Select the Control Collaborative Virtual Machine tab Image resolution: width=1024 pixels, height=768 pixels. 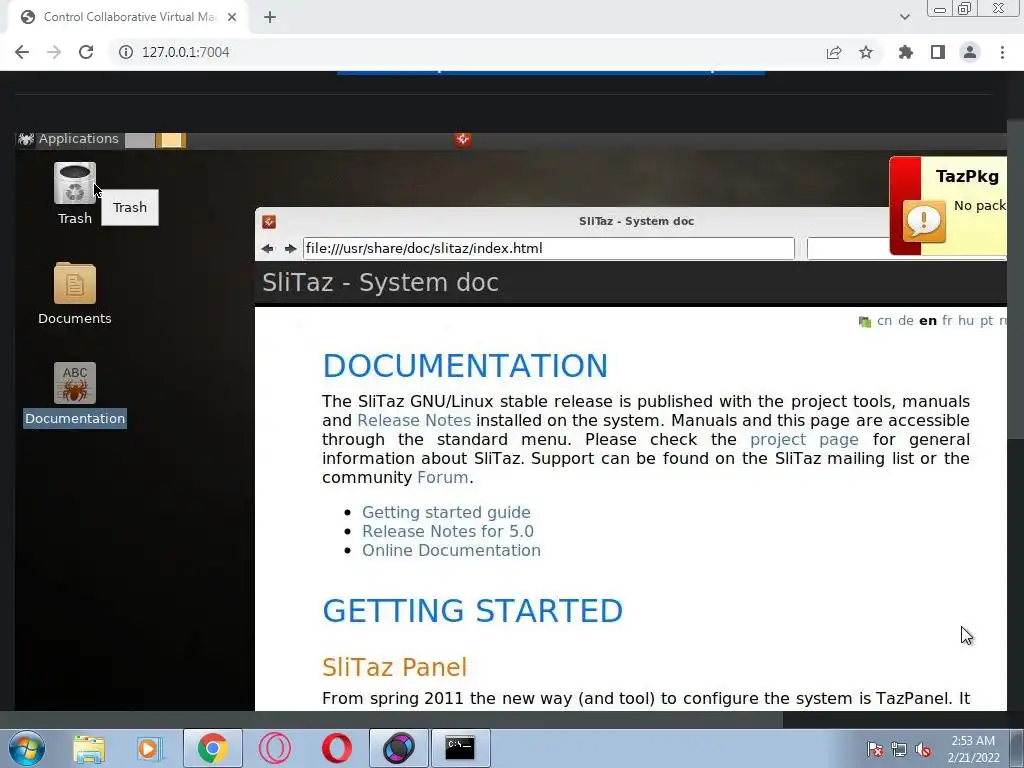click(x=128, y=17)
